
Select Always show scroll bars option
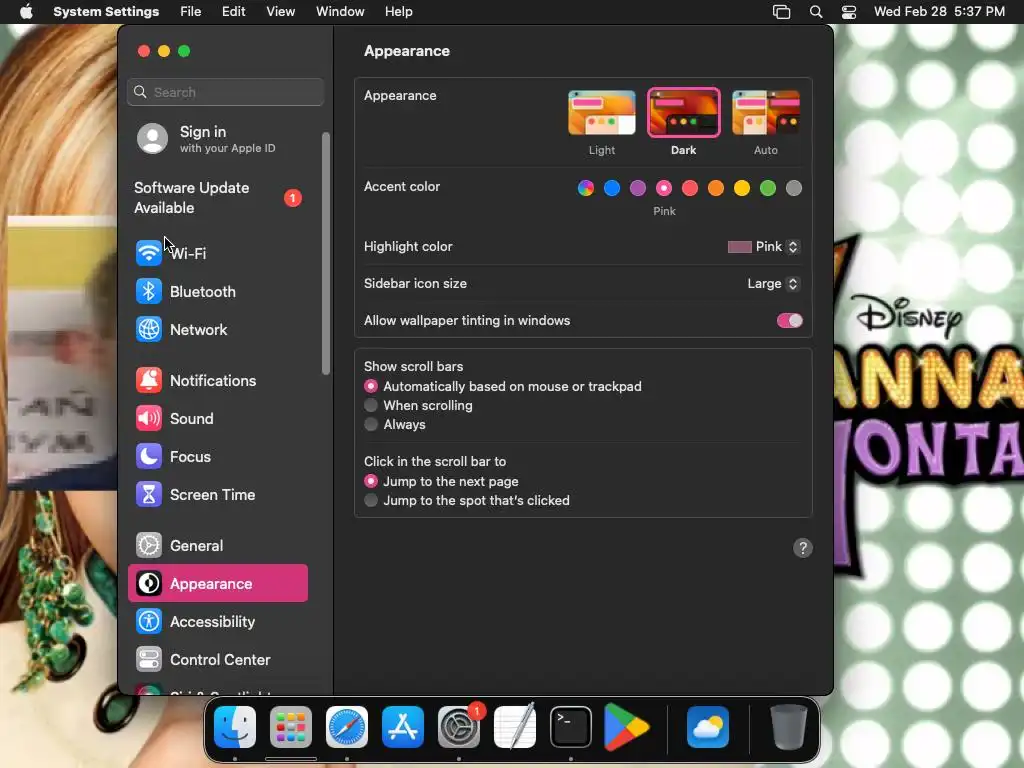pos(371,424)
